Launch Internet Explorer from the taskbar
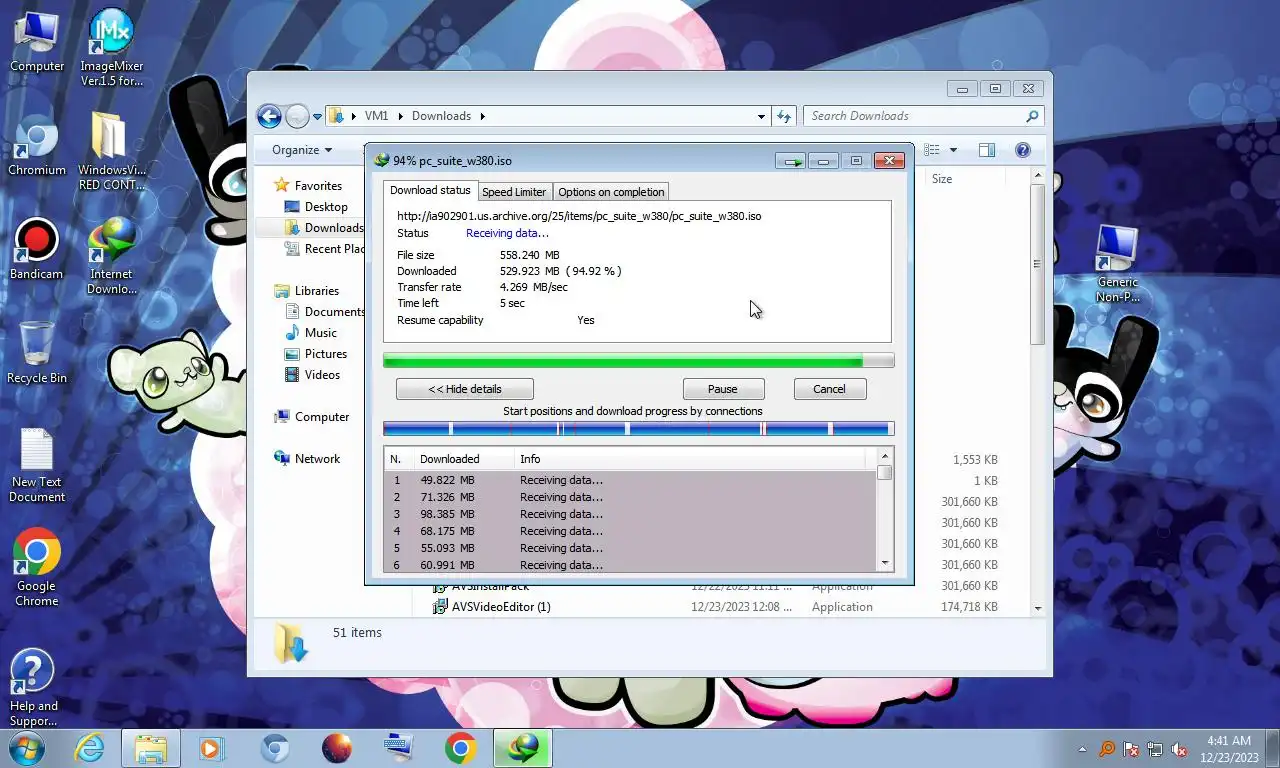The width and height of the screenshot is (1280, 768). click(89, 748)
